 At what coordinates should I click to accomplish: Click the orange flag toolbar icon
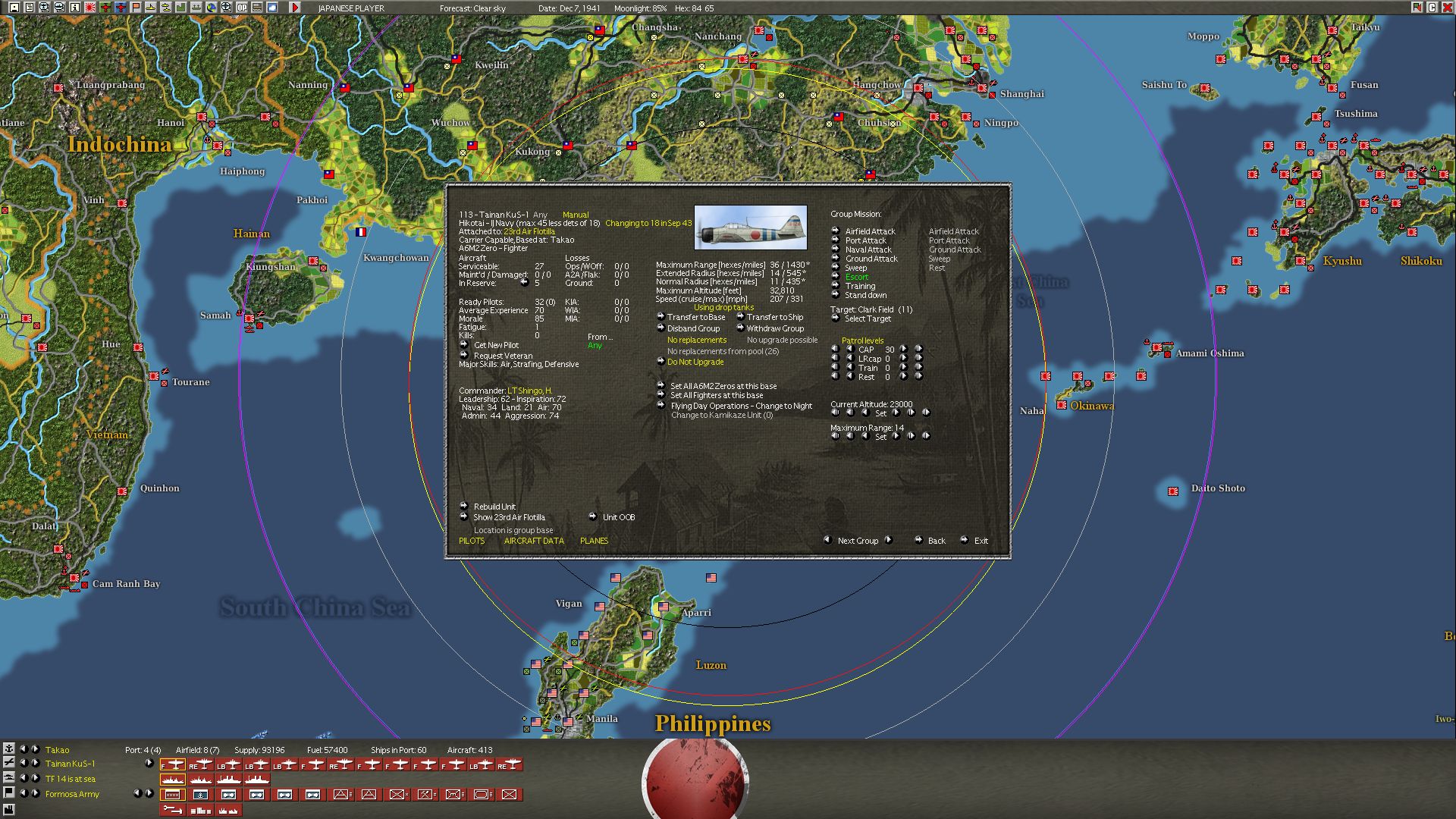point(136,8)
